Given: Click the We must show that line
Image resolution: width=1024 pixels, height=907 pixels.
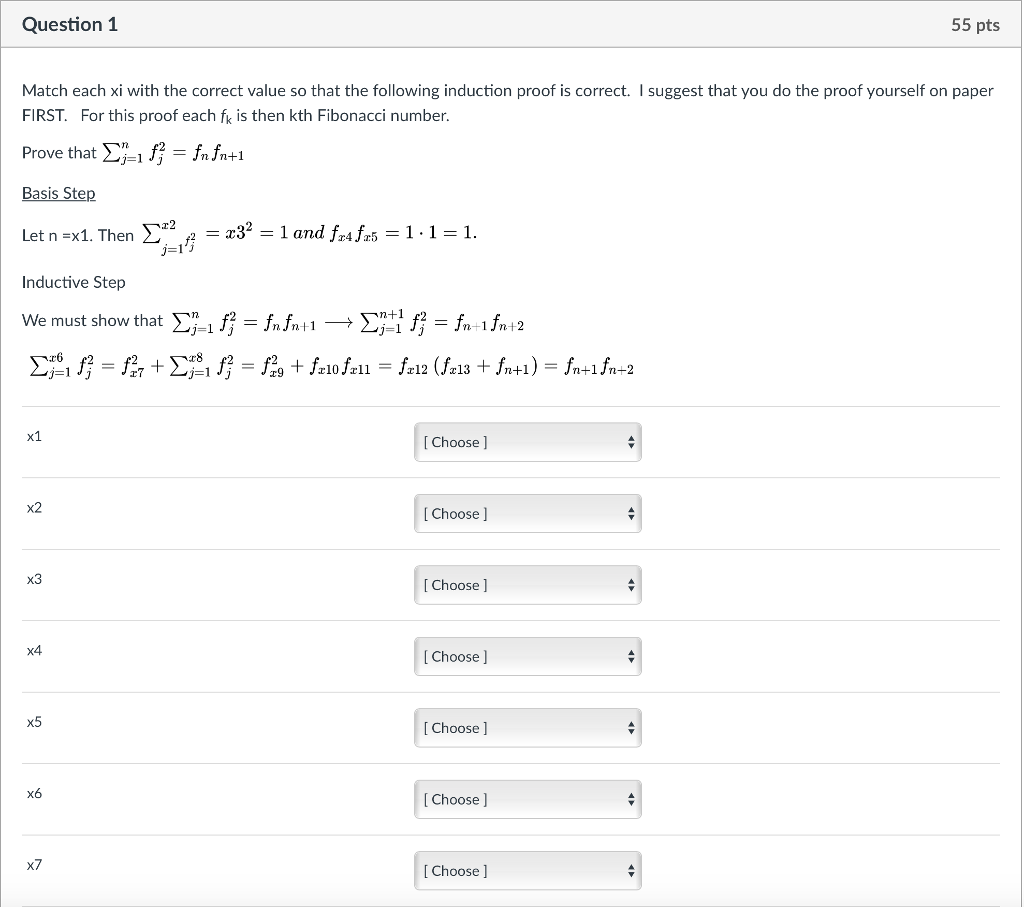Looking at the screenshot, I should click(x=273, y=321).
